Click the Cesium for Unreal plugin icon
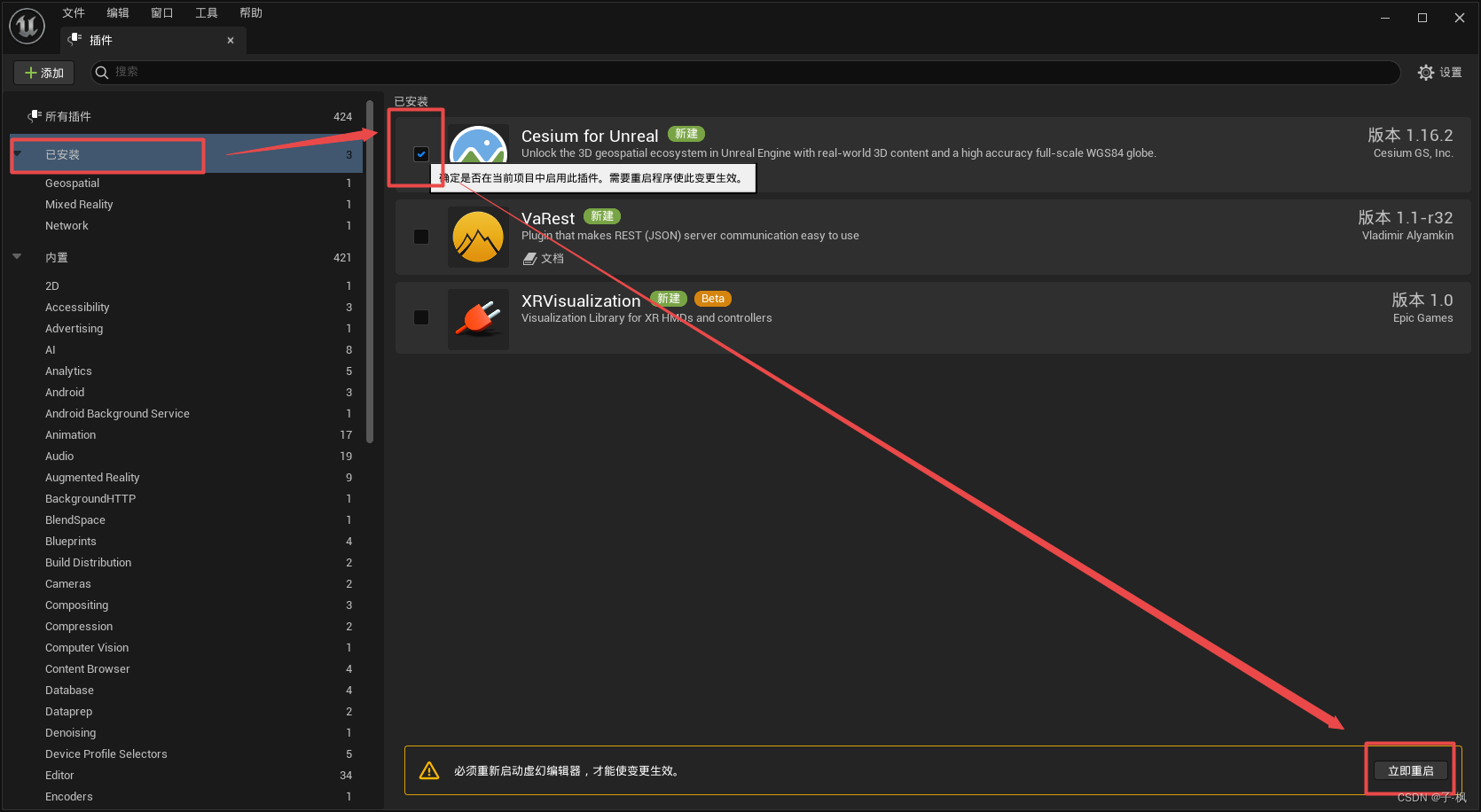The width and height of the screenshot is (1481, 812). point(478,144)
